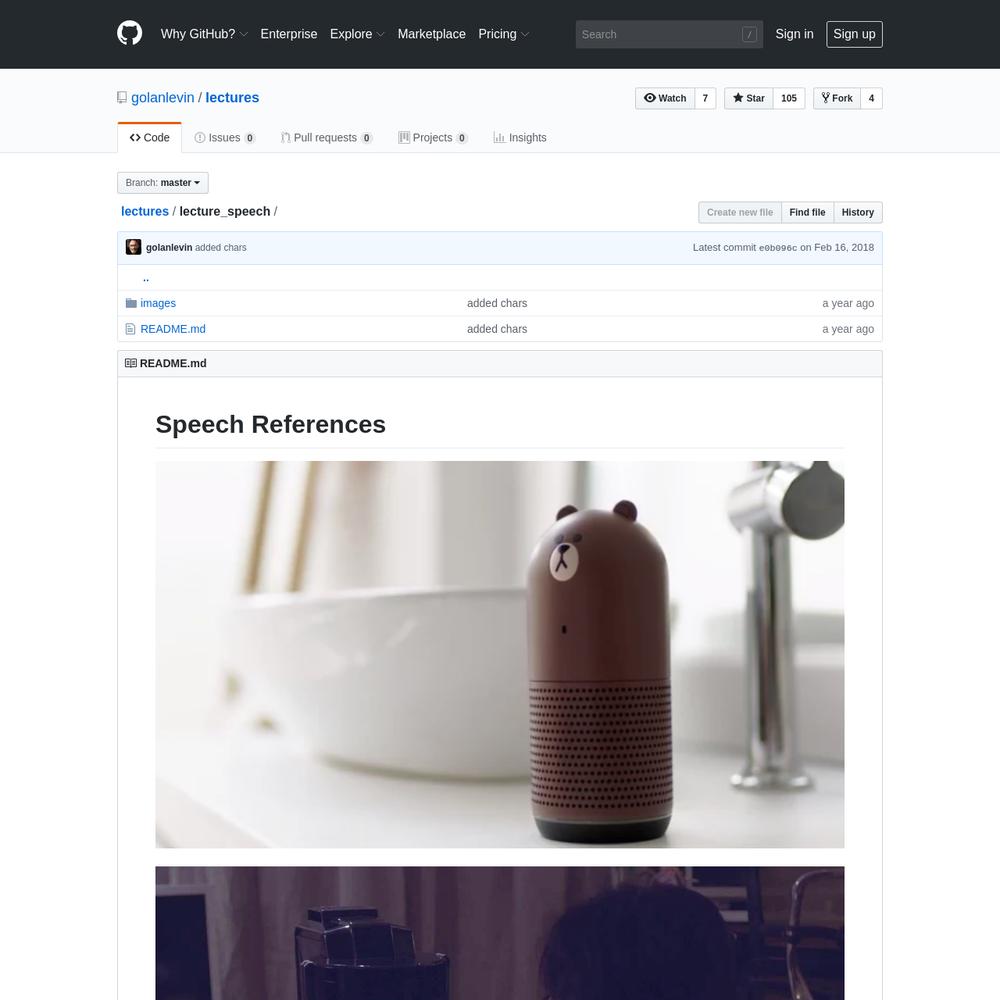Open the Enterprise nav link

click(288, 34)
